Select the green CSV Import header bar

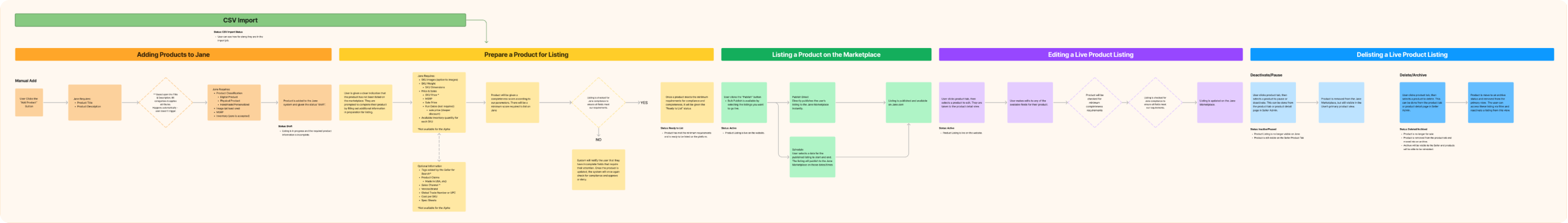[x=241, y=20]
